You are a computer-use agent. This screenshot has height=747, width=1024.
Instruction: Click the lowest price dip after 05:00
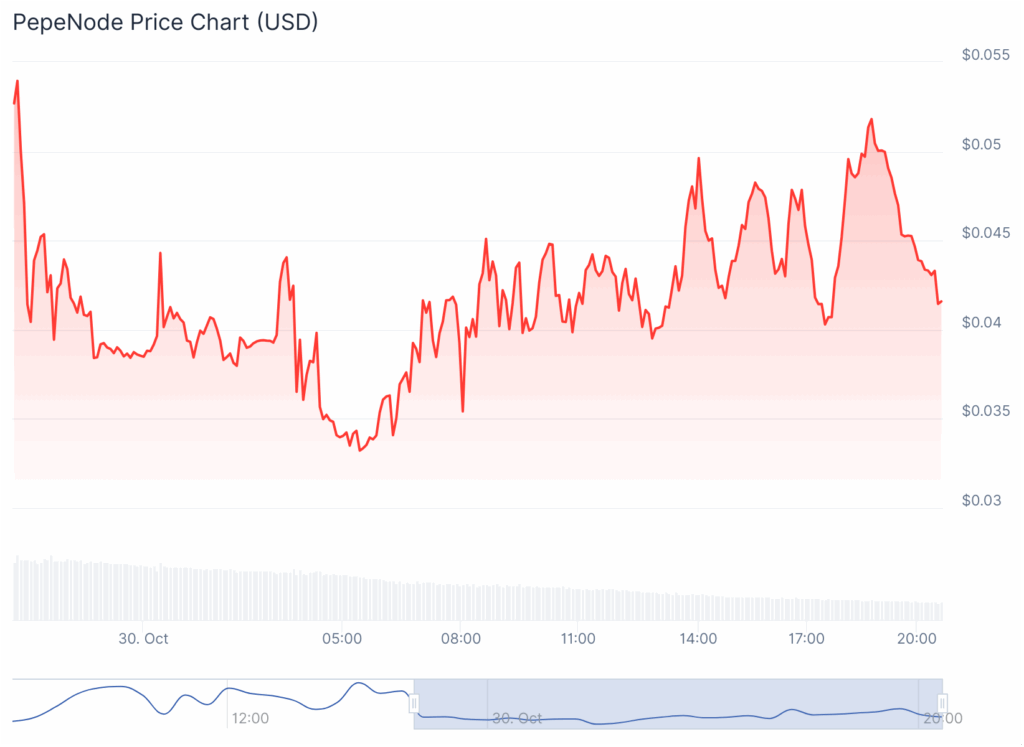pyautogui.click(x=360, y=450)
